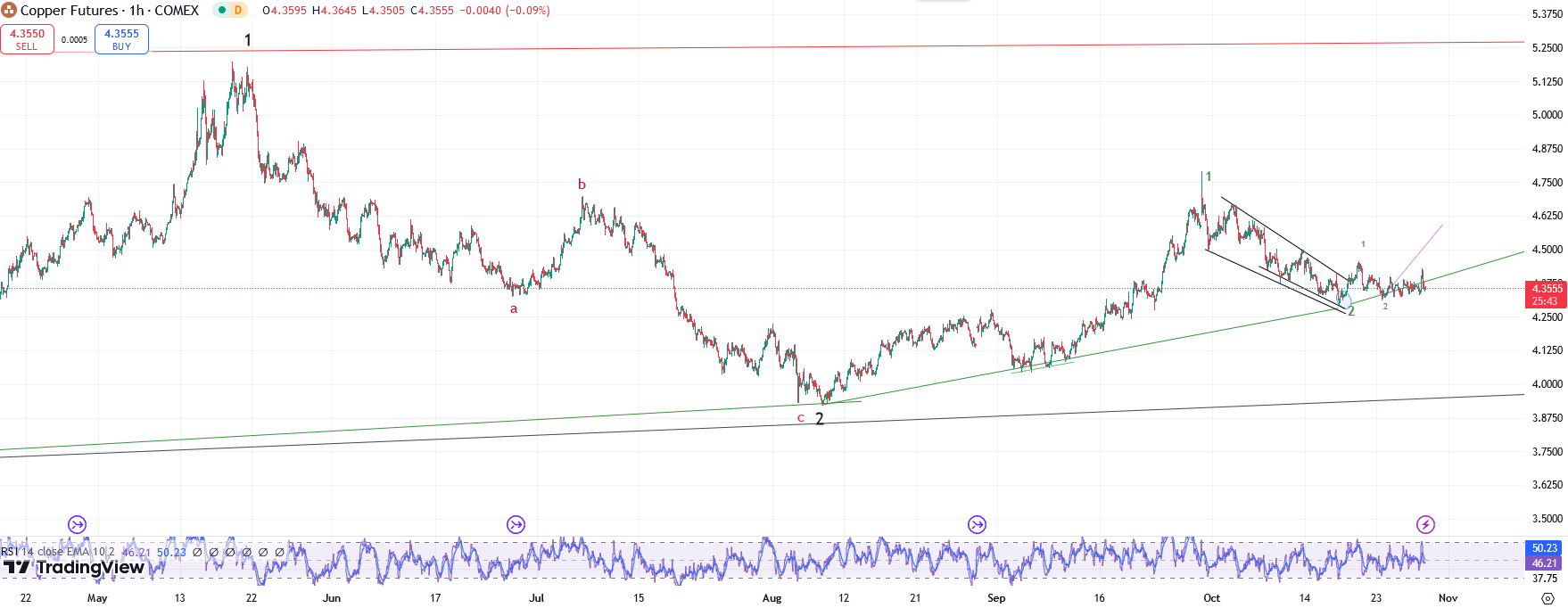Screen dimensions: 1568x608
Task: Click the 0.0005 spread value
Action: 75,39
